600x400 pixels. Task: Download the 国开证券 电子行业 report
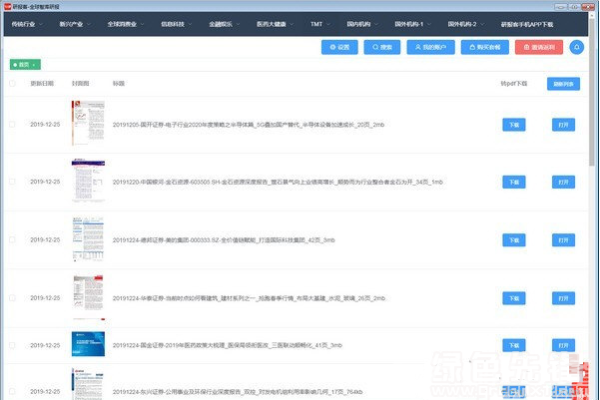[x=514, y=125]
